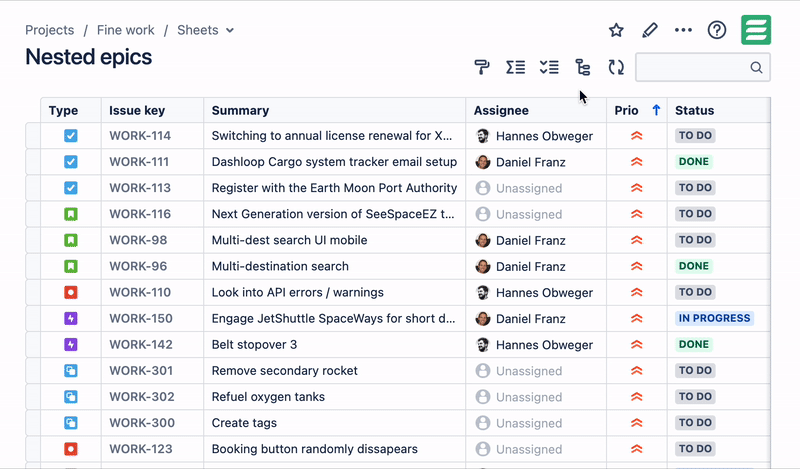Click the priority icon of WORK-96
This screenshot has width=800, height=469.
coord(636,266)
